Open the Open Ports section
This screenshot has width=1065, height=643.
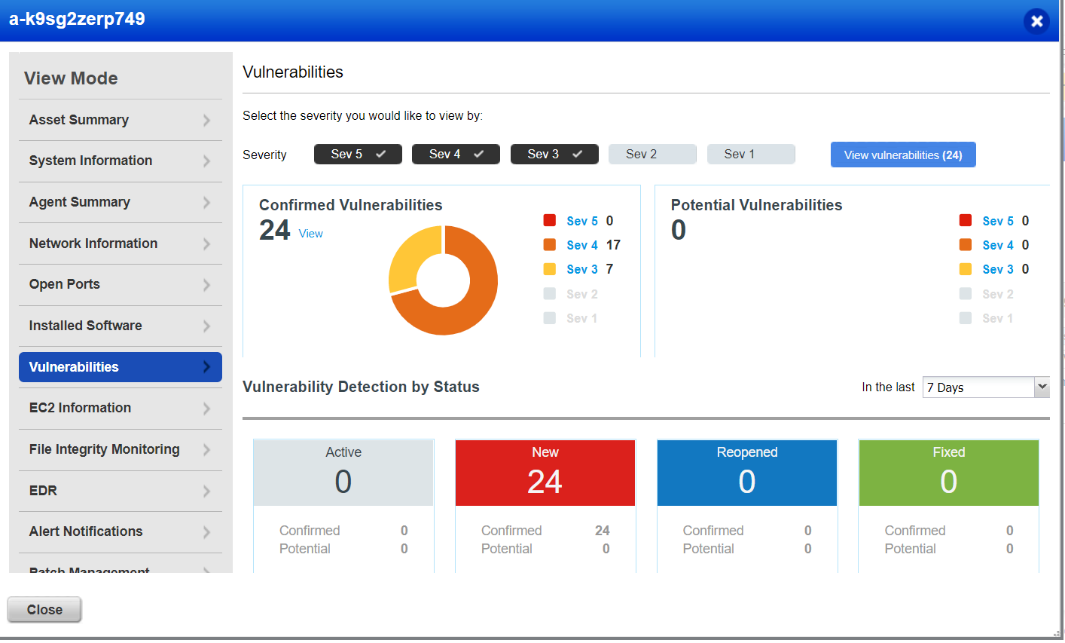click(64, 284)
